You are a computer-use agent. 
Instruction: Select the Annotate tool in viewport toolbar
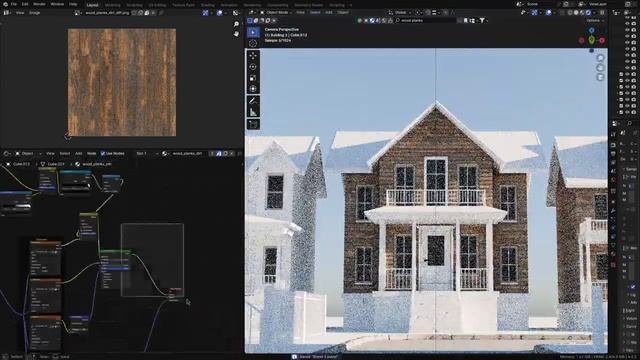click(x=253, y=101)
